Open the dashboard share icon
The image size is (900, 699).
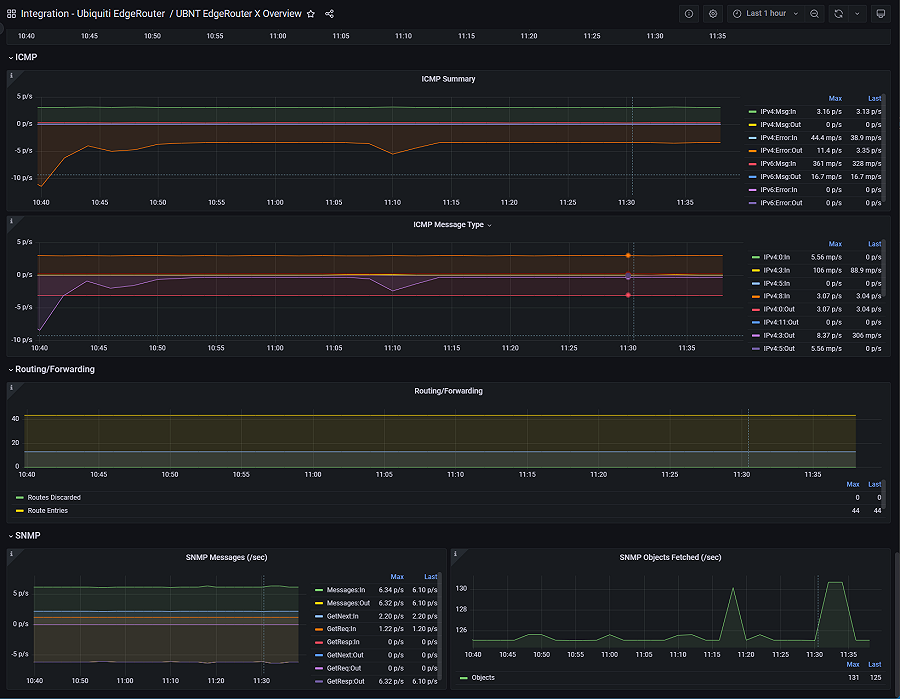pos(331,14)
